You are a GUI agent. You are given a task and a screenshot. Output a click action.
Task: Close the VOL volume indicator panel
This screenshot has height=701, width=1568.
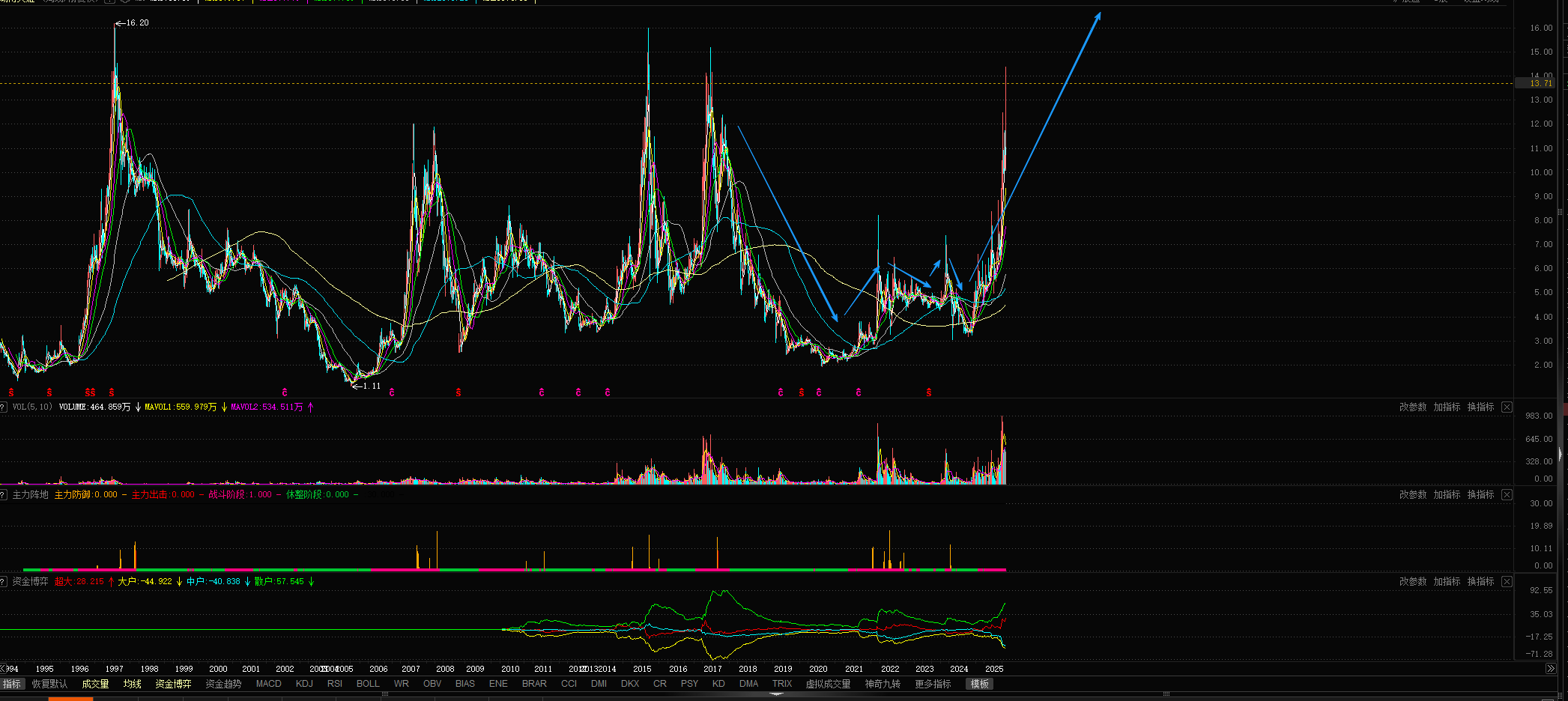tap(1507, 407)
